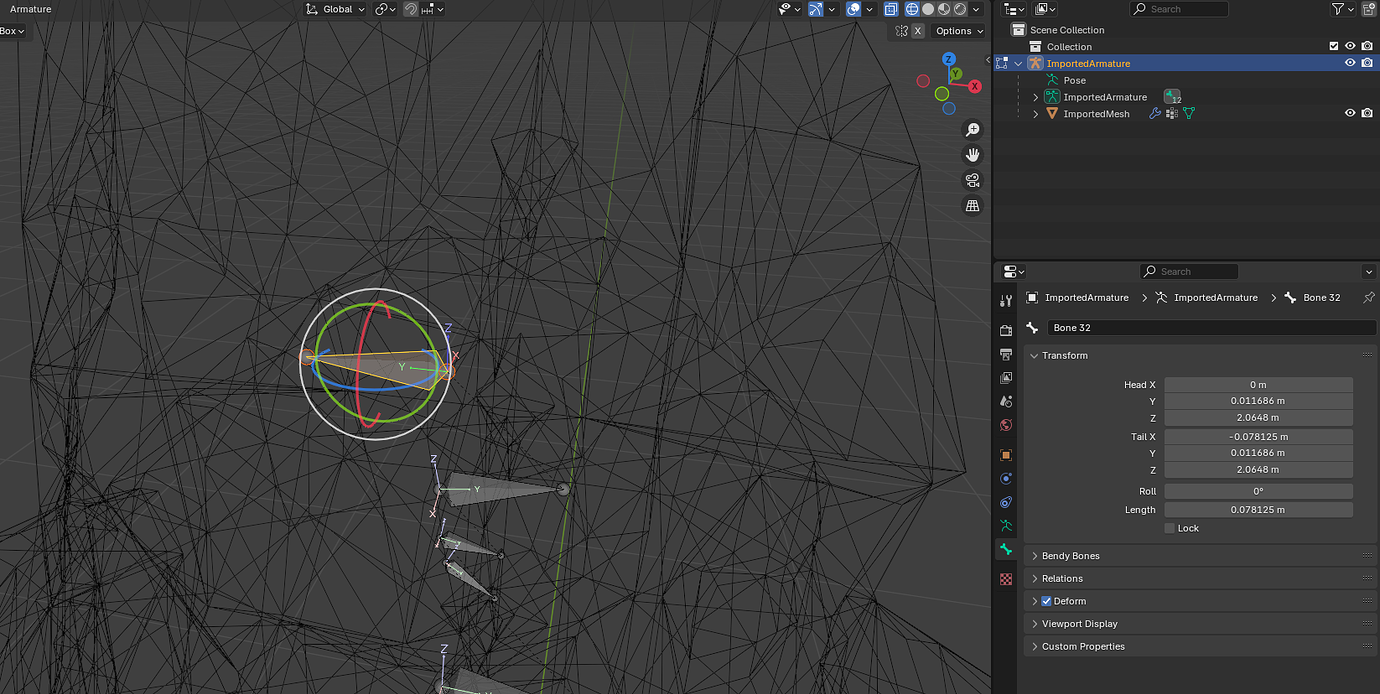1380x694 pixels.
Task: Open the Texture properties tab
Action: 1006,579
